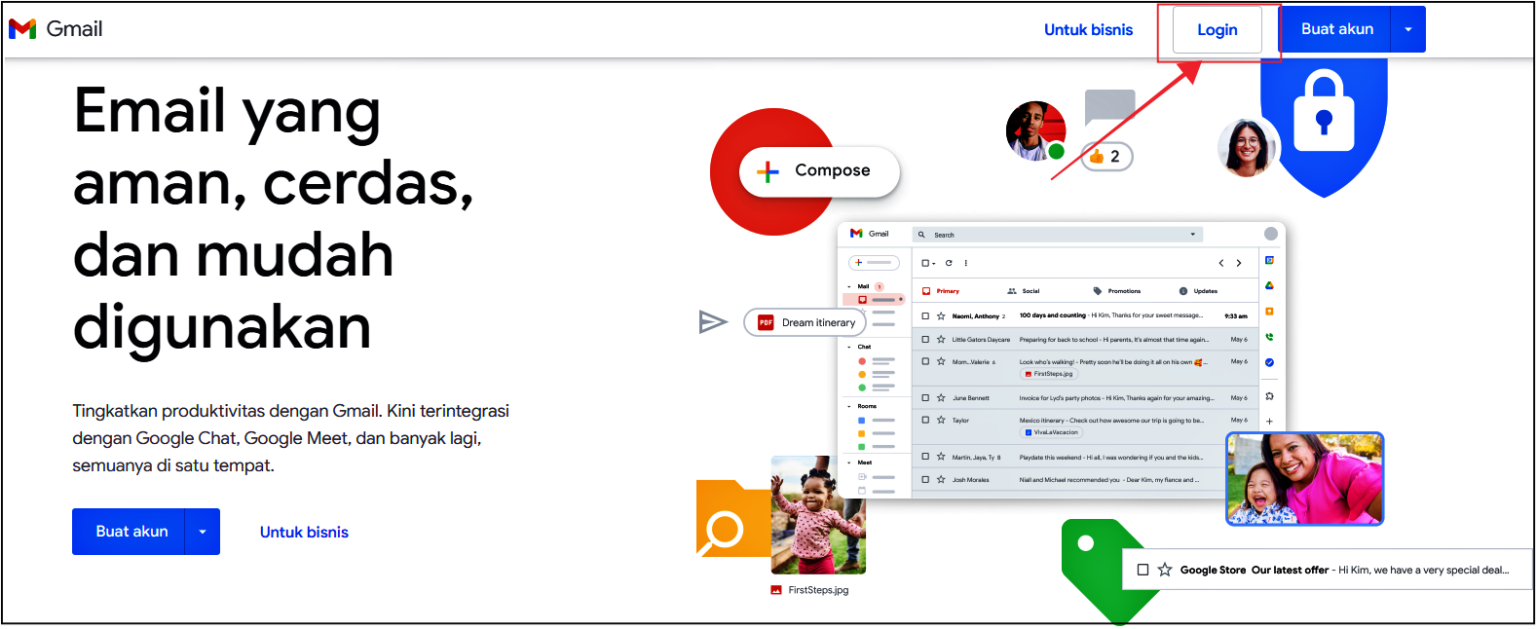Switch to the Social inbox tab
The width and height of the screenshot is (1536, 629).
pos(1031,291)
